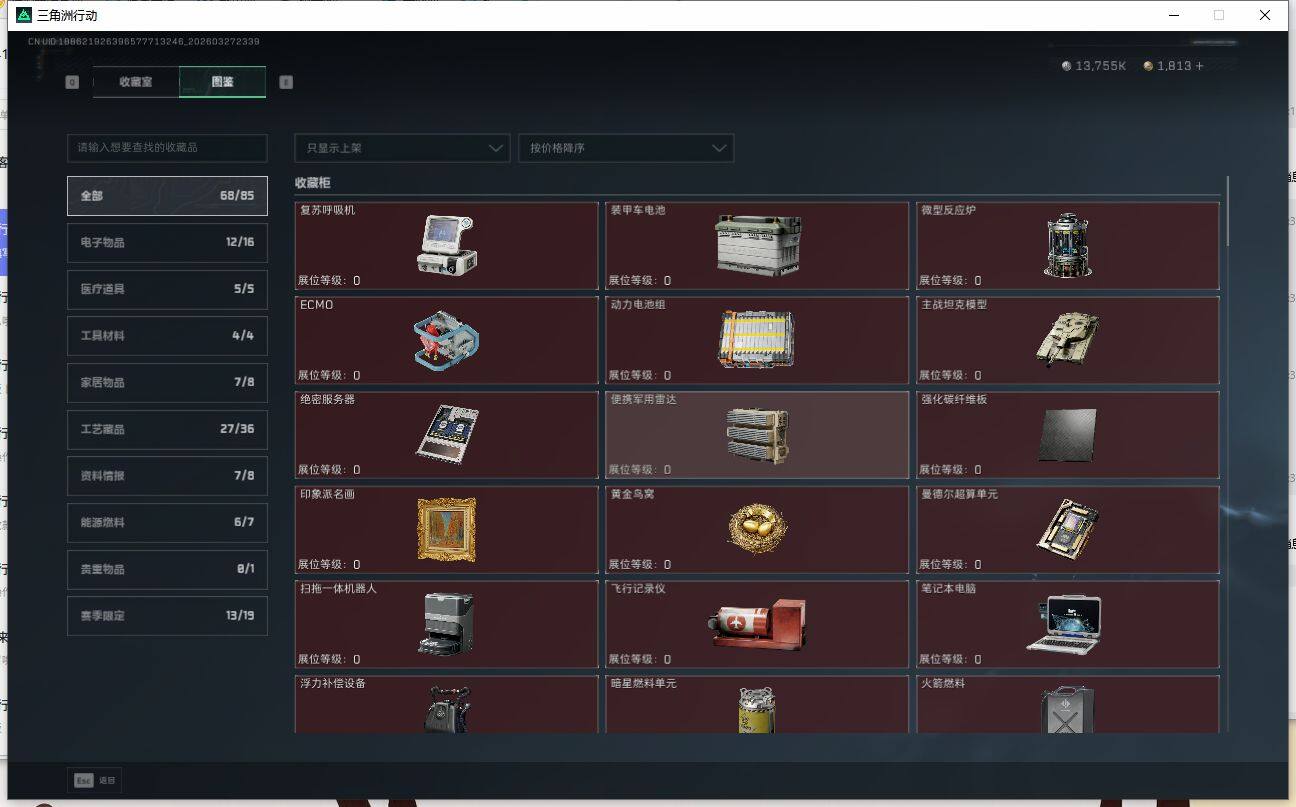This screenshot has width=1296, height=807.
Task: Click the ECMO machine item
Action: [447, 340]
